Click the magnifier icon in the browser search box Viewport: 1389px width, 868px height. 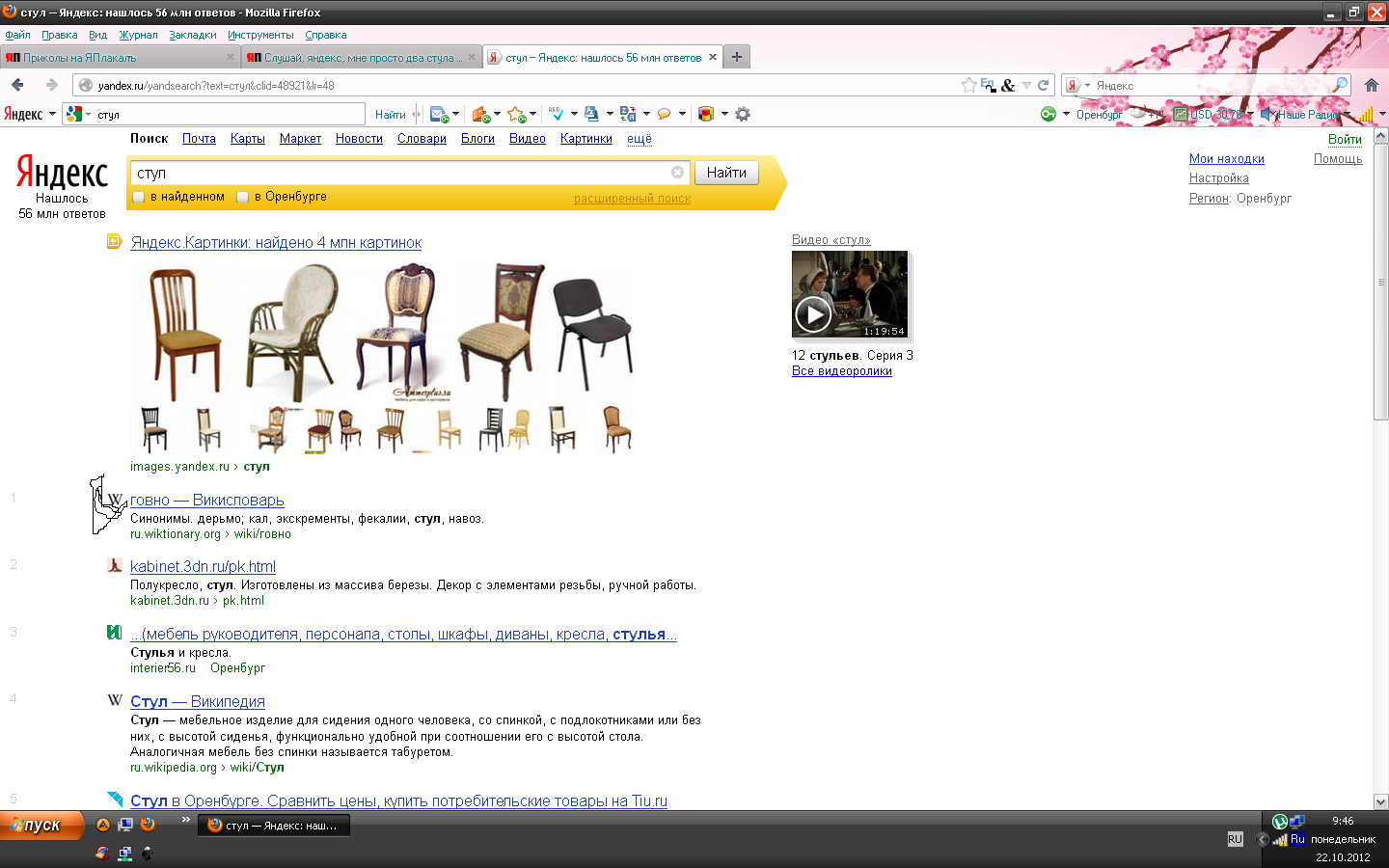(1339, 85)
